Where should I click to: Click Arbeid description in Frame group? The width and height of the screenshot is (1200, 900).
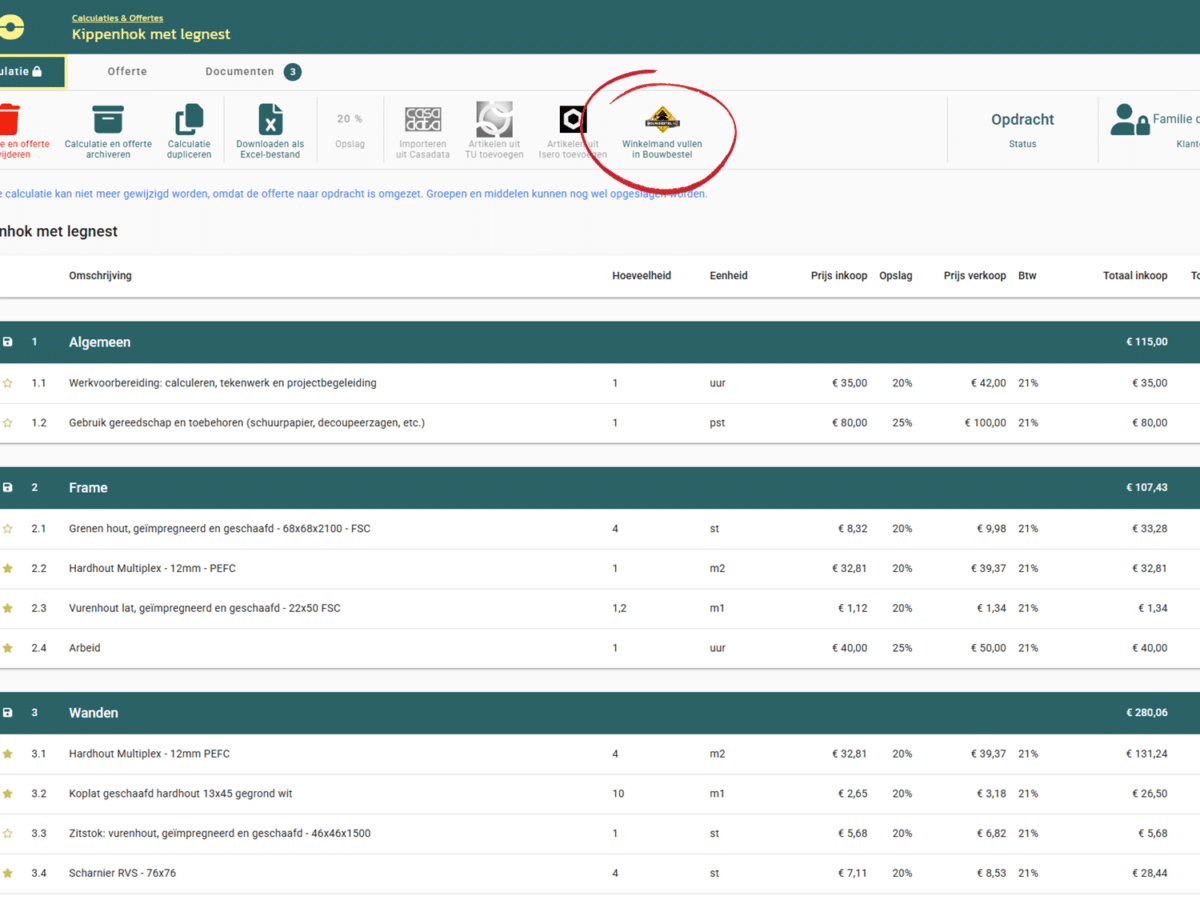tap(85, 648)
